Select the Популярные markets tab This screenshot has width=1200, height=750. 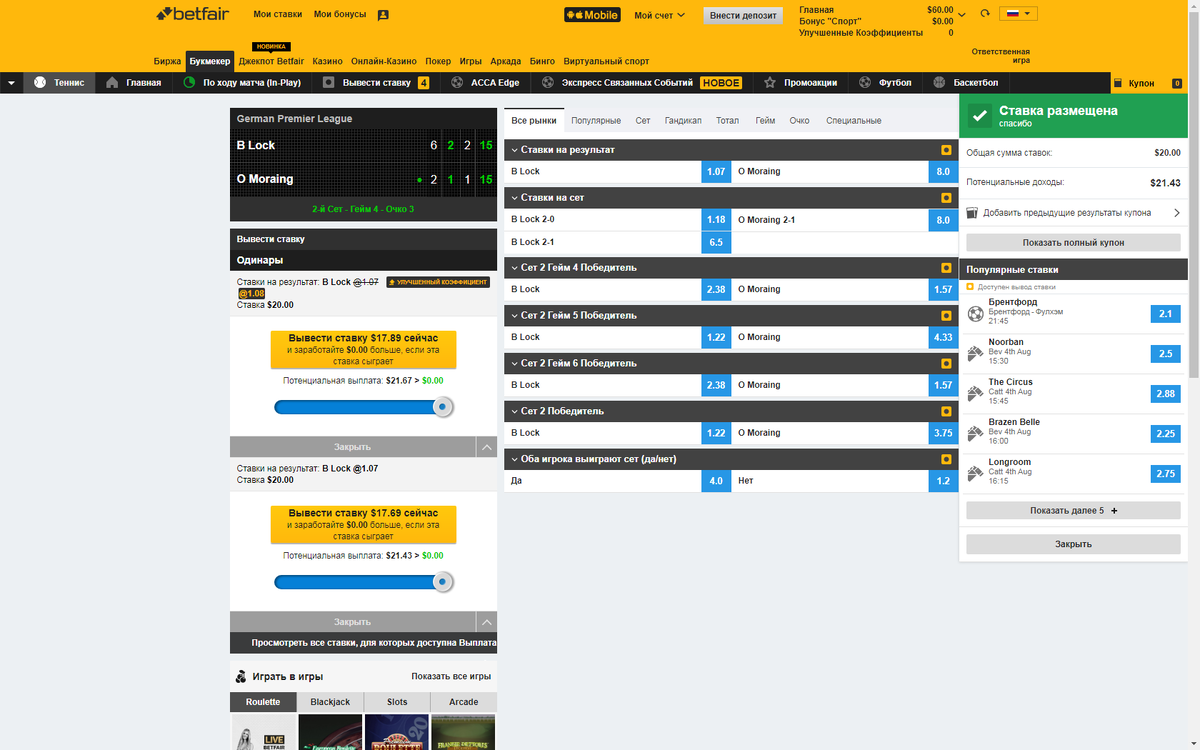[596, 121]
